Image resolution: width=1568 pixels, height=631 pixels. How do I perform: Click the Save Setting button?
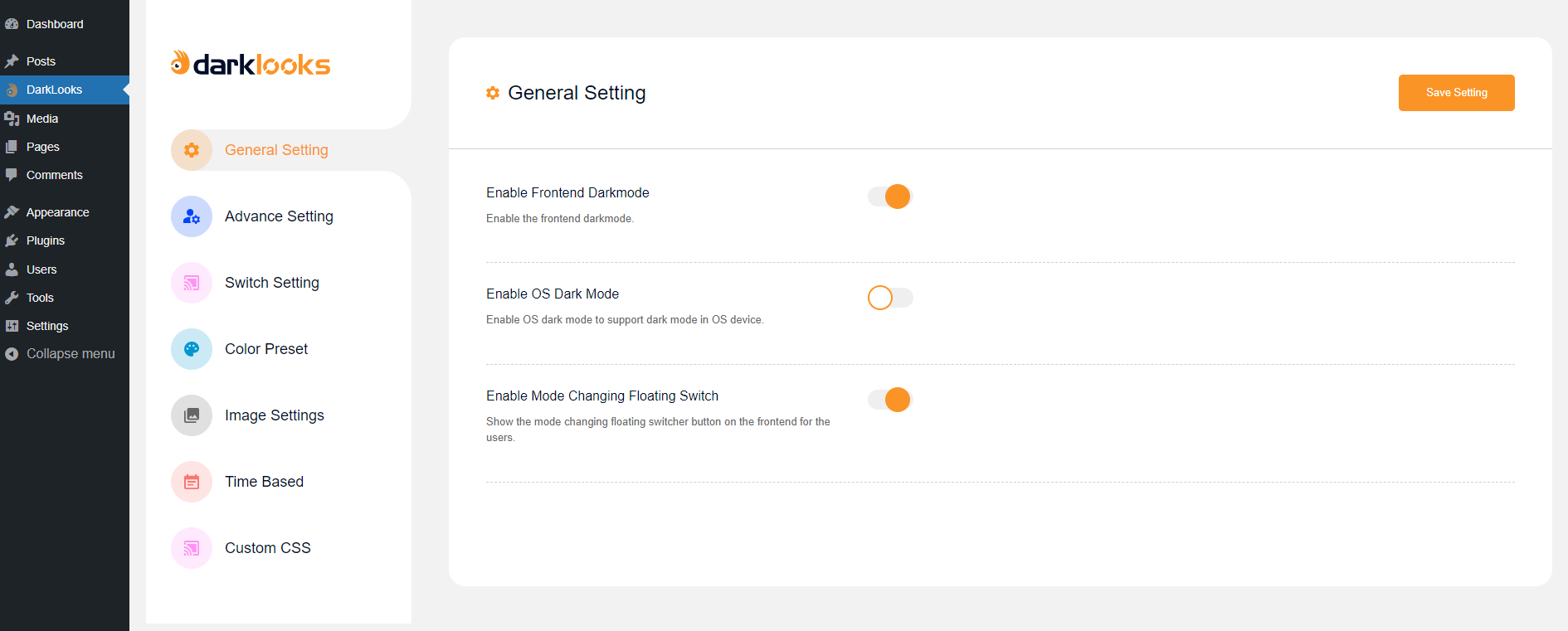pos(1456,93)
